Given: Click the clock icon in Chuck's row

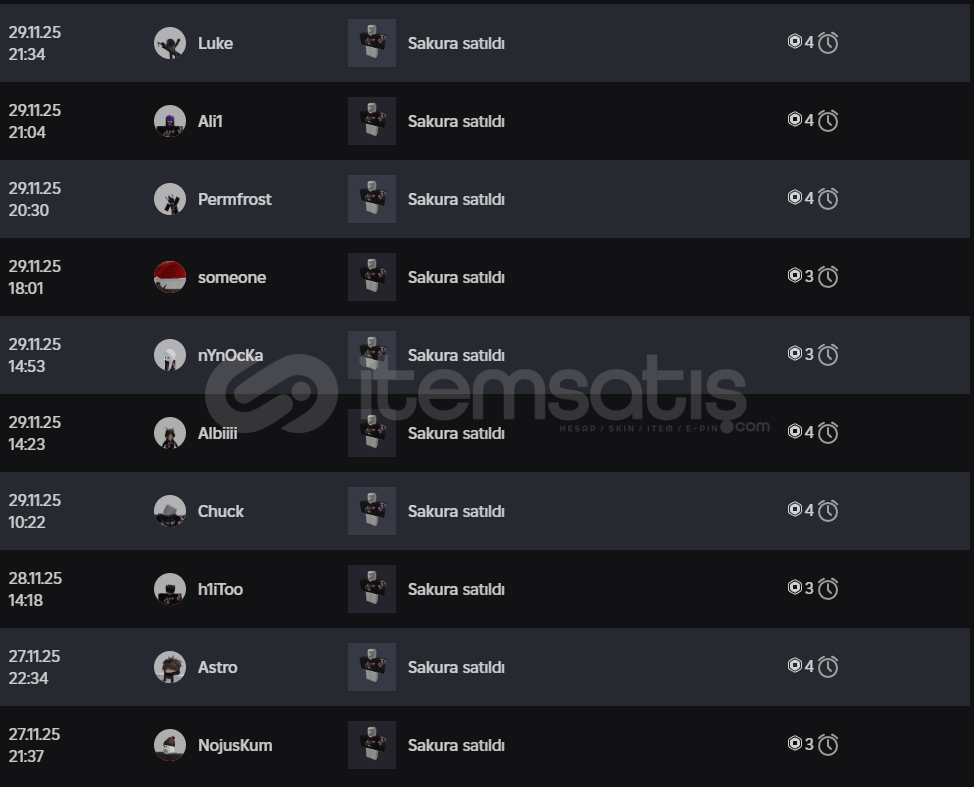Looking at the screenshot, I should click(828, 511).
